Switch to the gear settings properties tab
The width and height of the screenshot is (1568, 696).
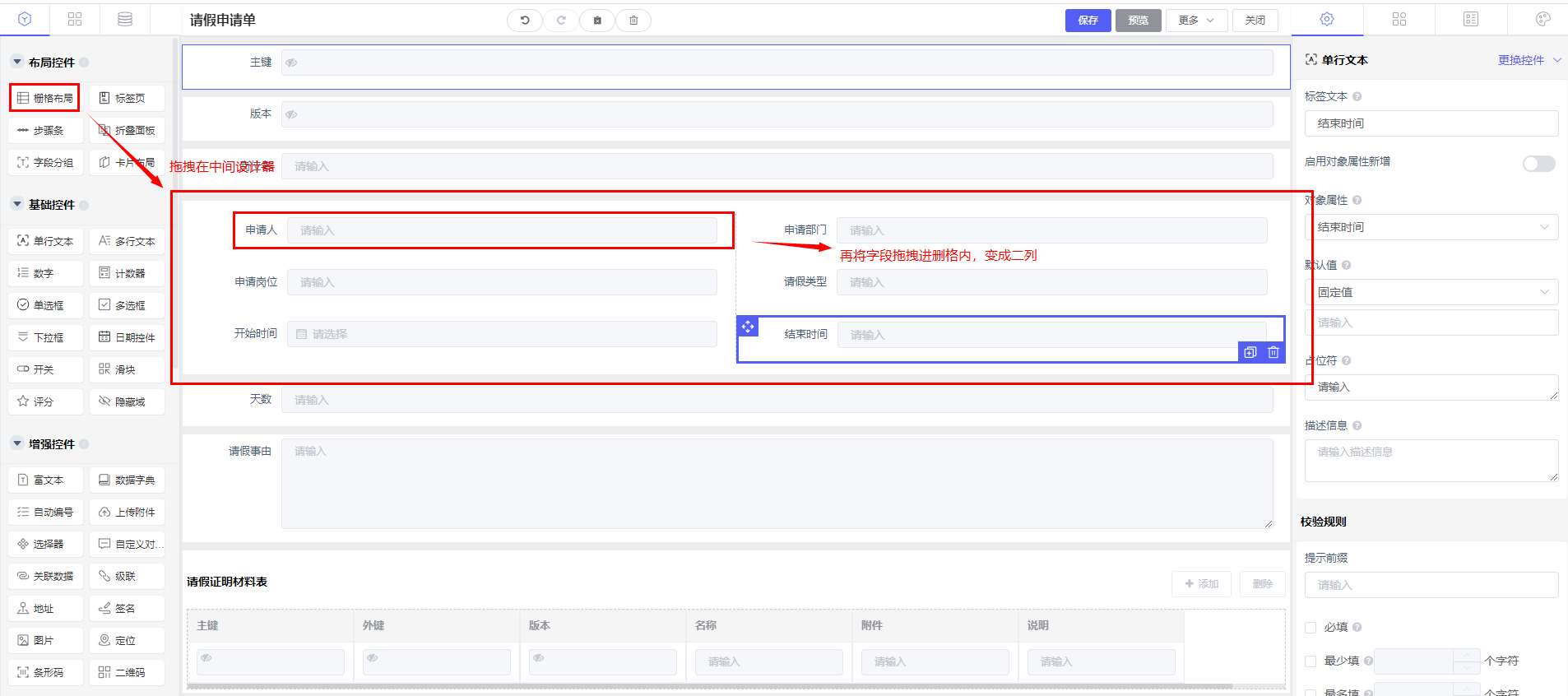(1327, 19)
